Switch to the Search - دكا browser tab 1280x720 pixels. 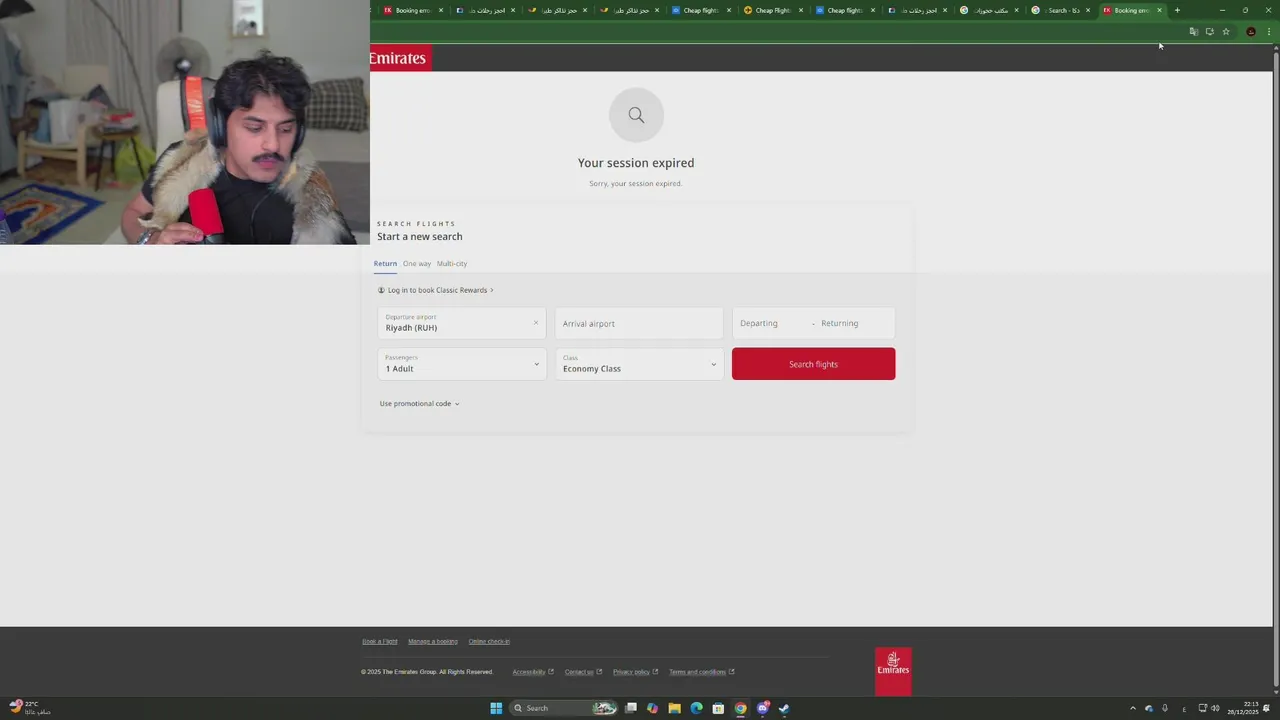(1060, 10)
